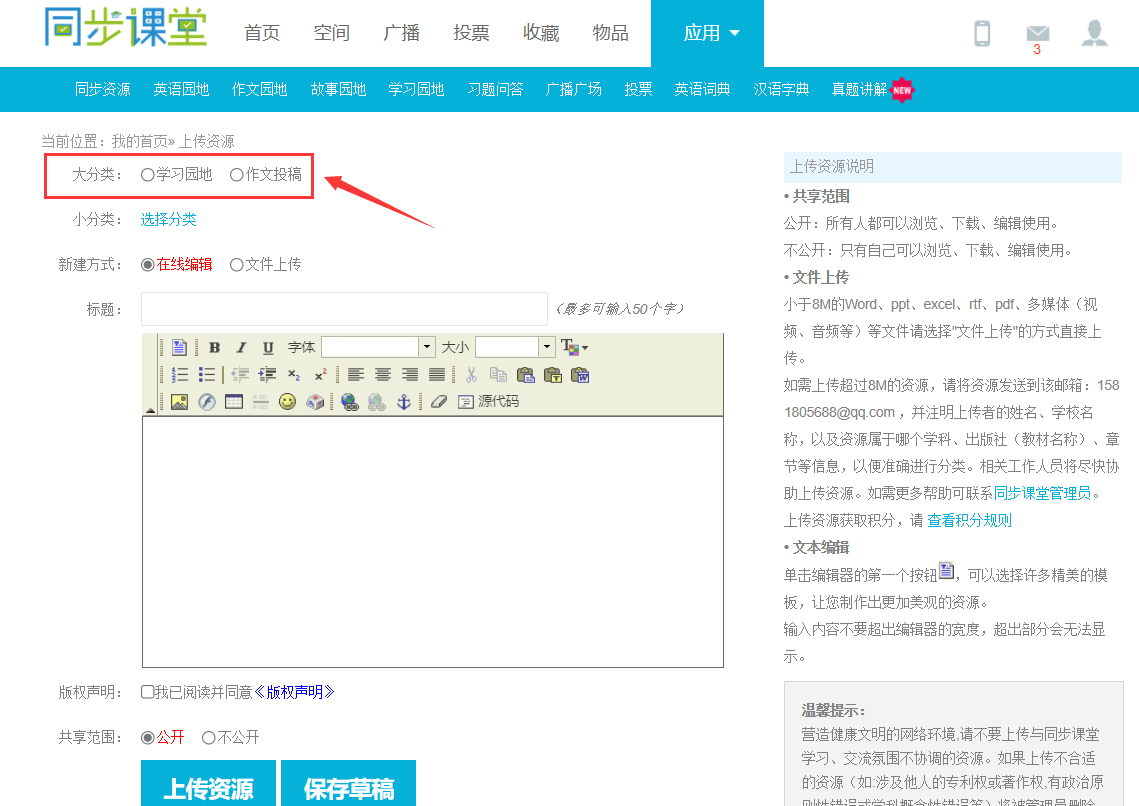The height and width of the screenshot is (806, 1139).
Task: Paste from Word icon
Action: pyautogui.click(x=580, y=375)
